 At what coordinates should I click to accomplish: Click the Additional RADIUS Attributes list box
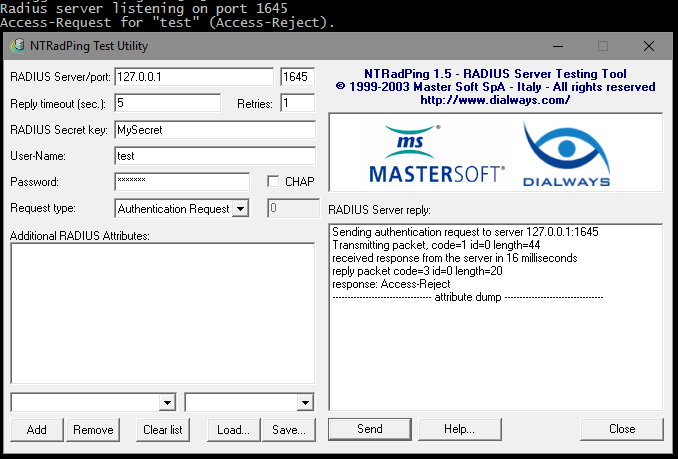[163, 313]
